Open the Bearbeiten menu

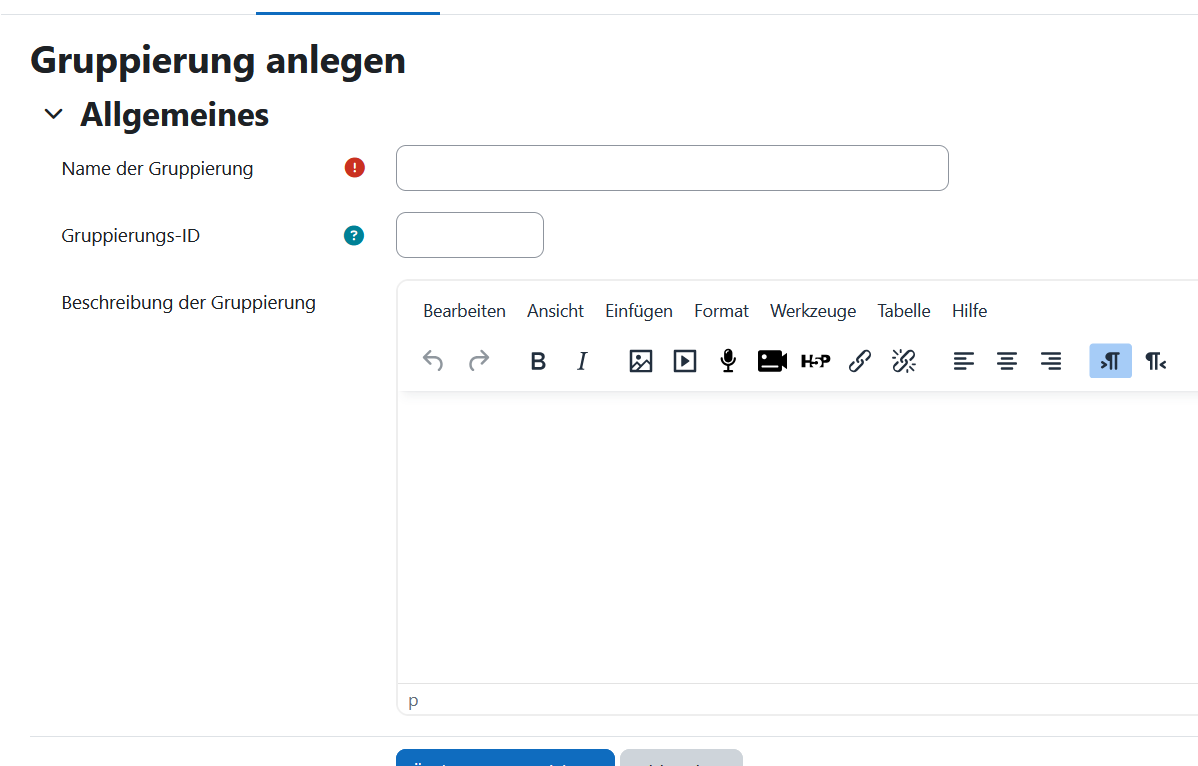pyautogui.click(x=464, y=311)
